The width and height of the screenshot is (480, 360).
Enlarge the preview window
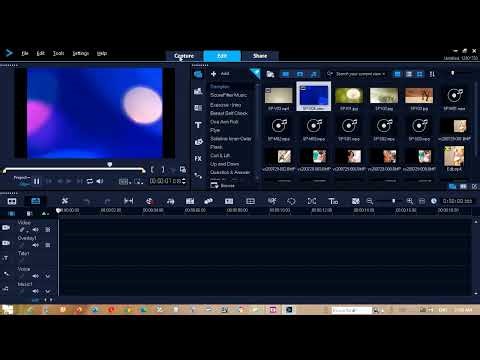click(x=183, y=170)
